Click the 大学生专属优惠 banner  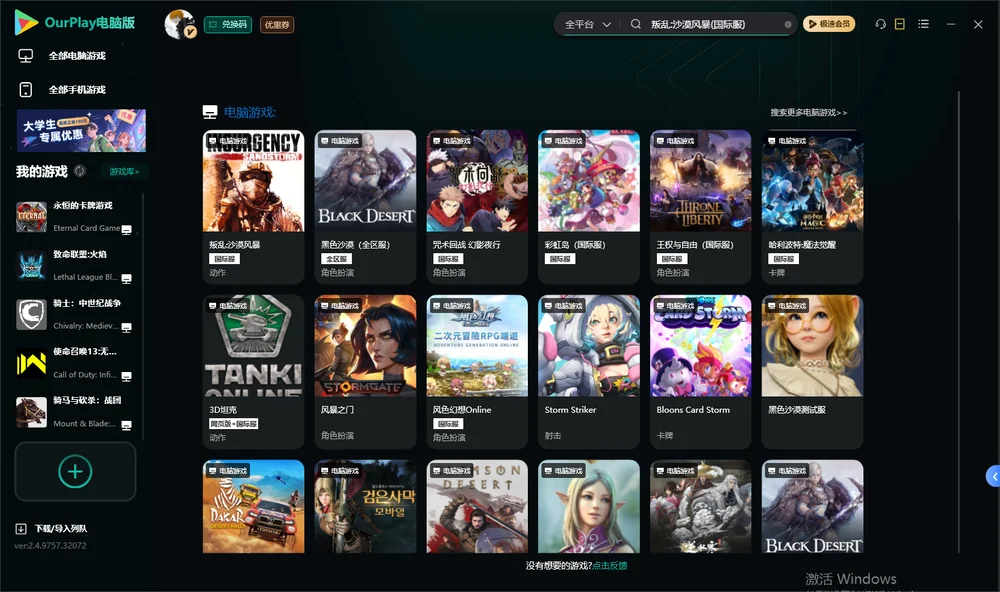81,130
